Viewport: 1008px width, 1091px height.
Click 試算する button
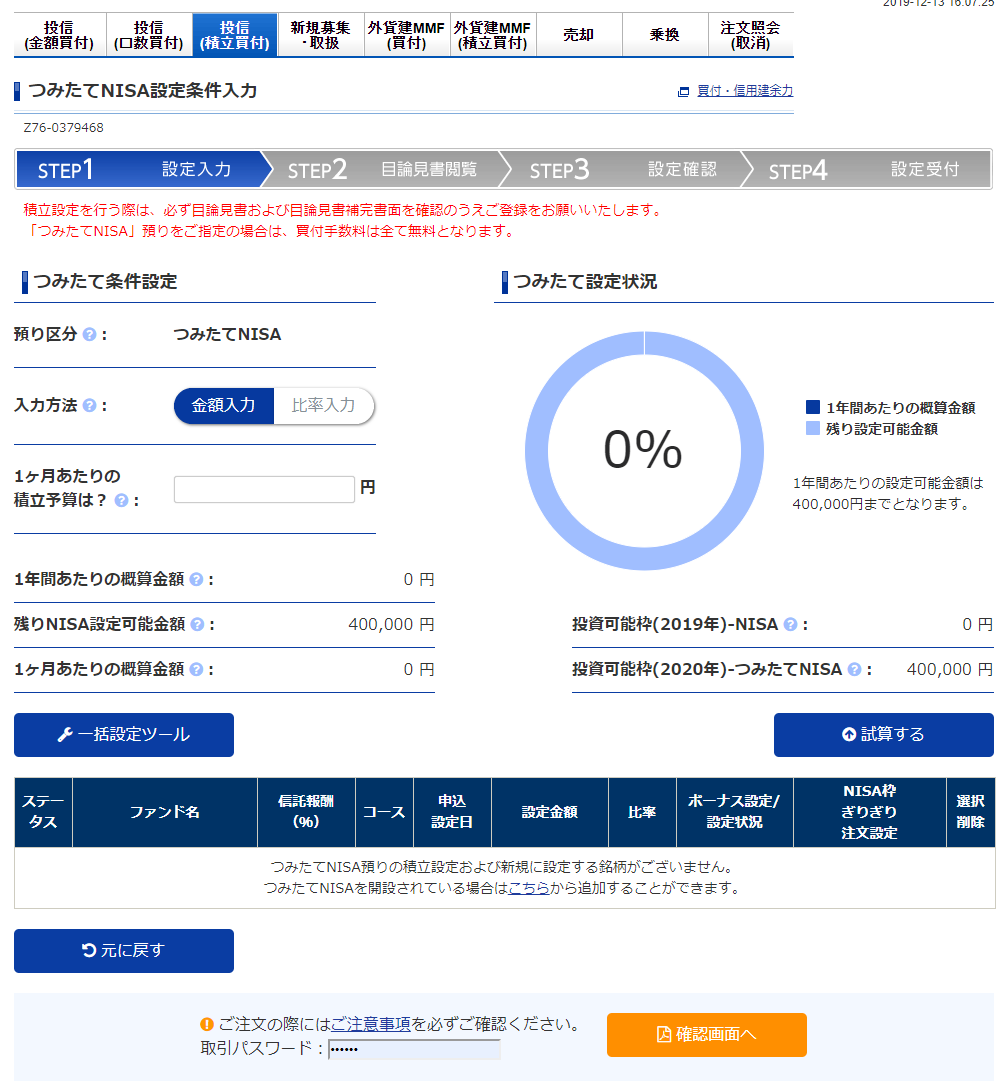click(x=883, y=735)
